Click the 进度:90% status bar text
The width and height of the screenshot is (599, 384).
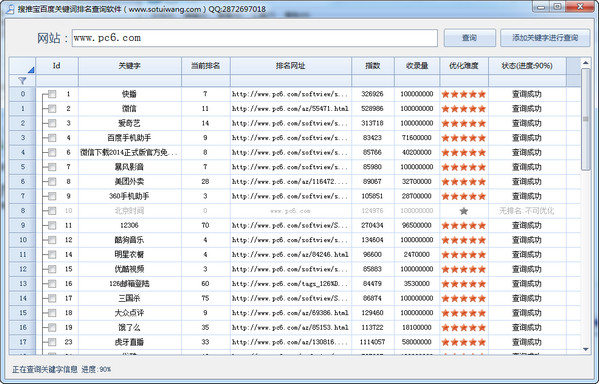coord(96,369)
